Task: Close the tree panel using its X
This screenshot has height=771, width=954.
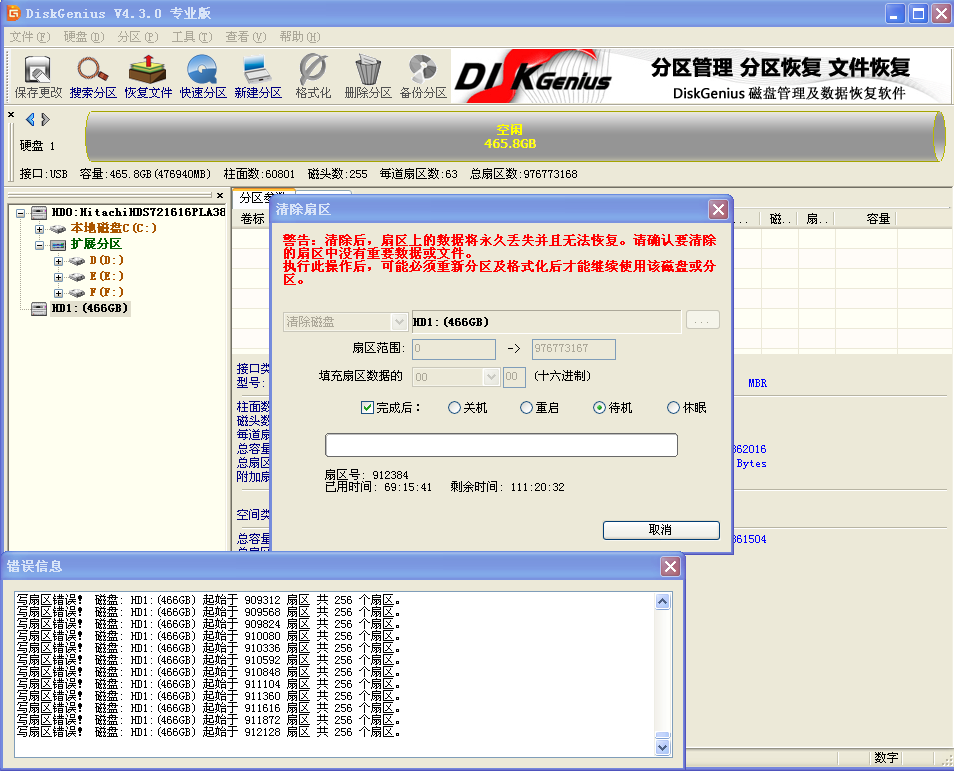Action: click(220, 195)
